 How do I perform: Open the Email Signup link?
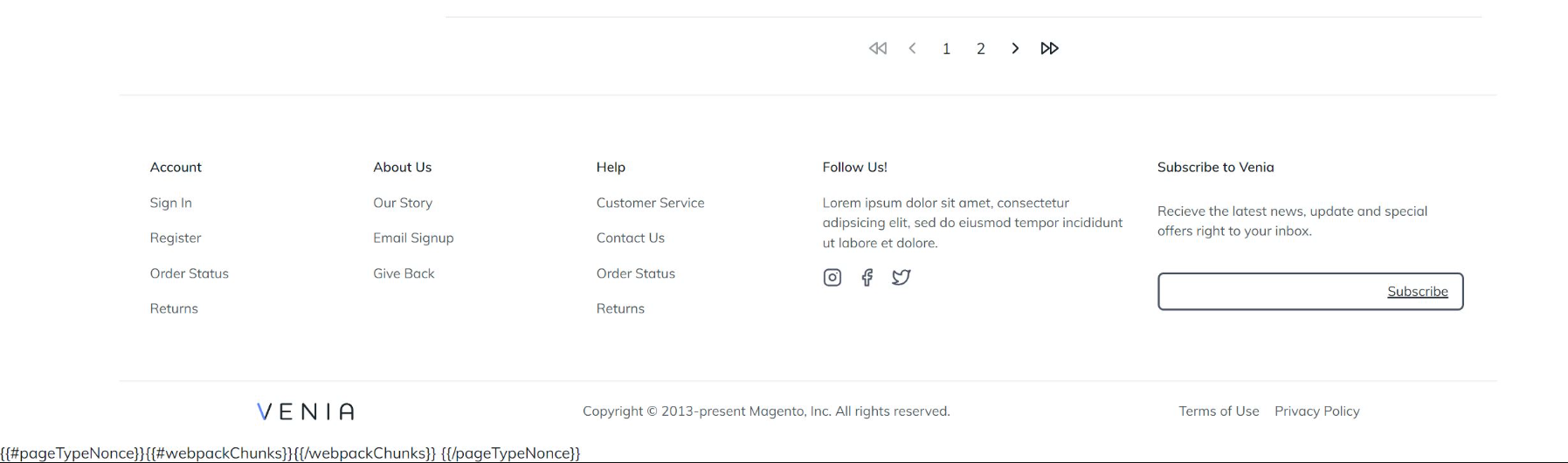point(413,238)
